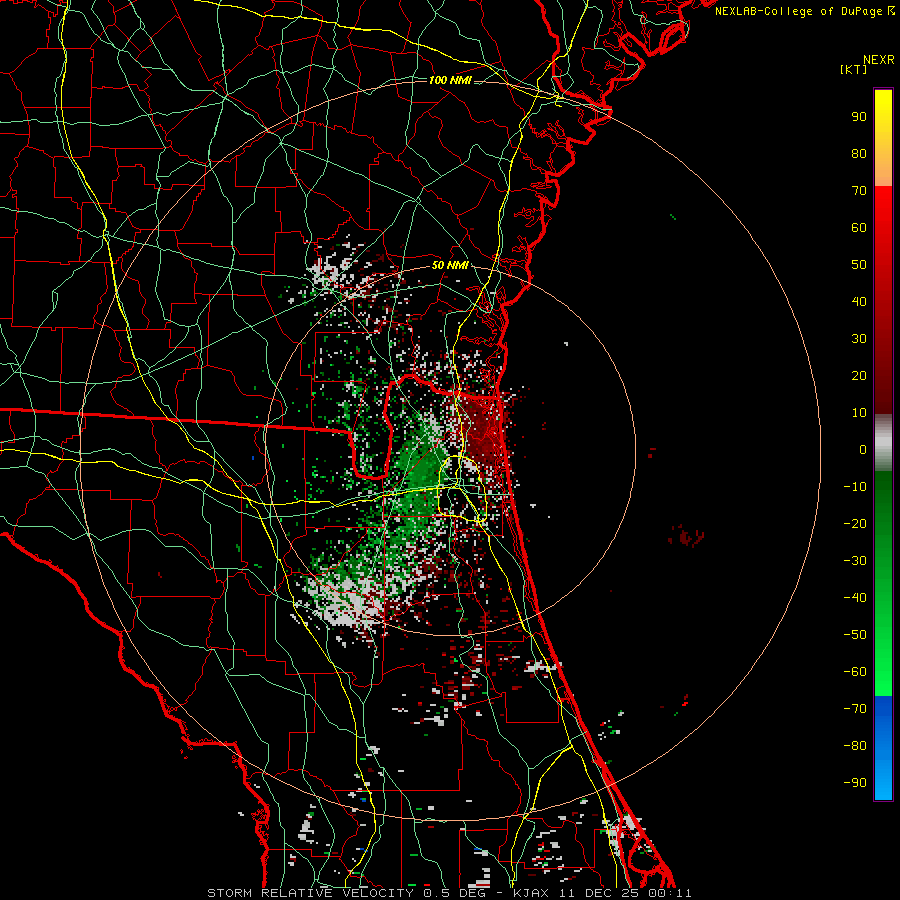Click the 0.5 DEG elevation text in caption
The width and height of the screenshot is (900, 900).
pos(455,893)
